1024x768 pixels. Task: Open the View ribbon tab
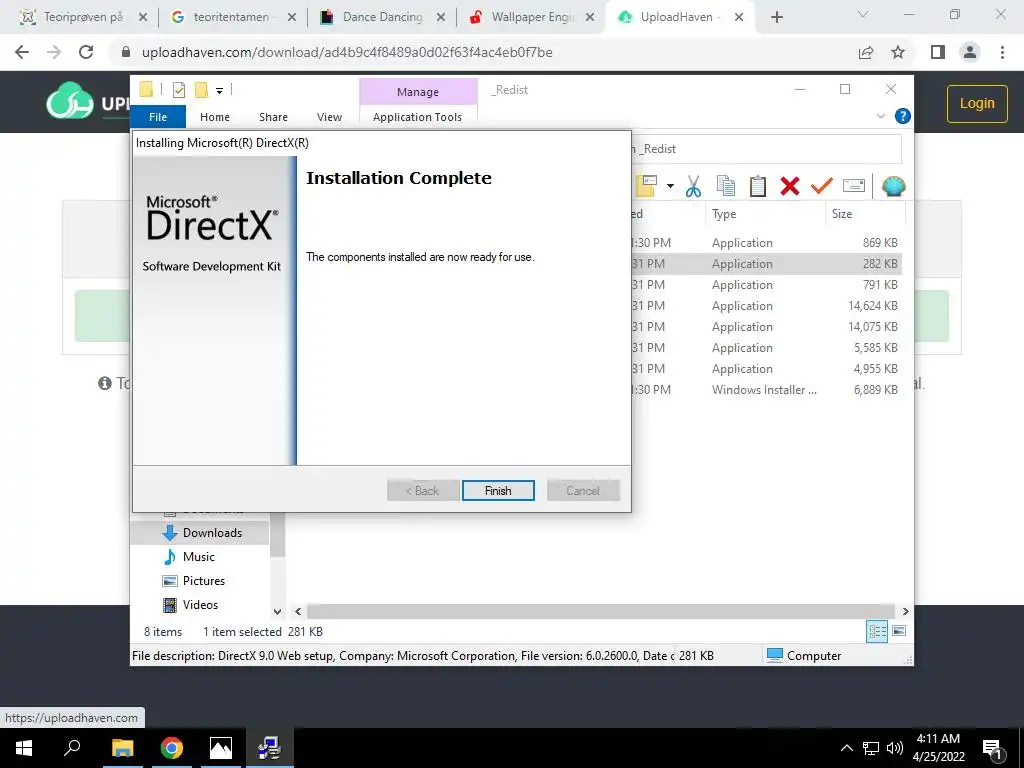click(329, 117)
